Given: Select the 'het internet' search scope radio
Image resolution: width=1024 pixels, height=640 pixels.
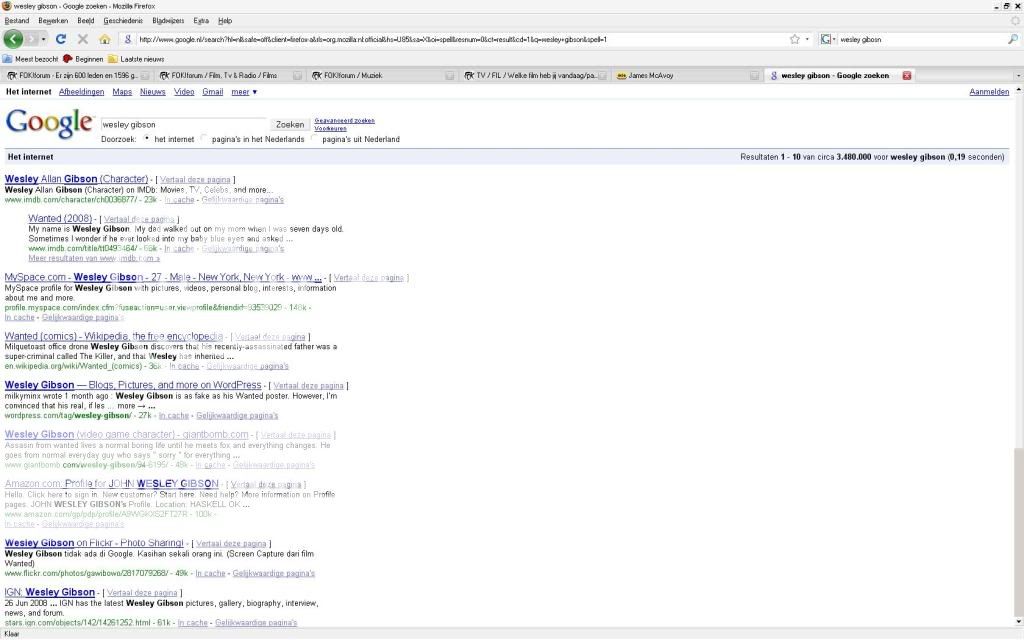Looking at the screenshot, I should click(146, 138).
